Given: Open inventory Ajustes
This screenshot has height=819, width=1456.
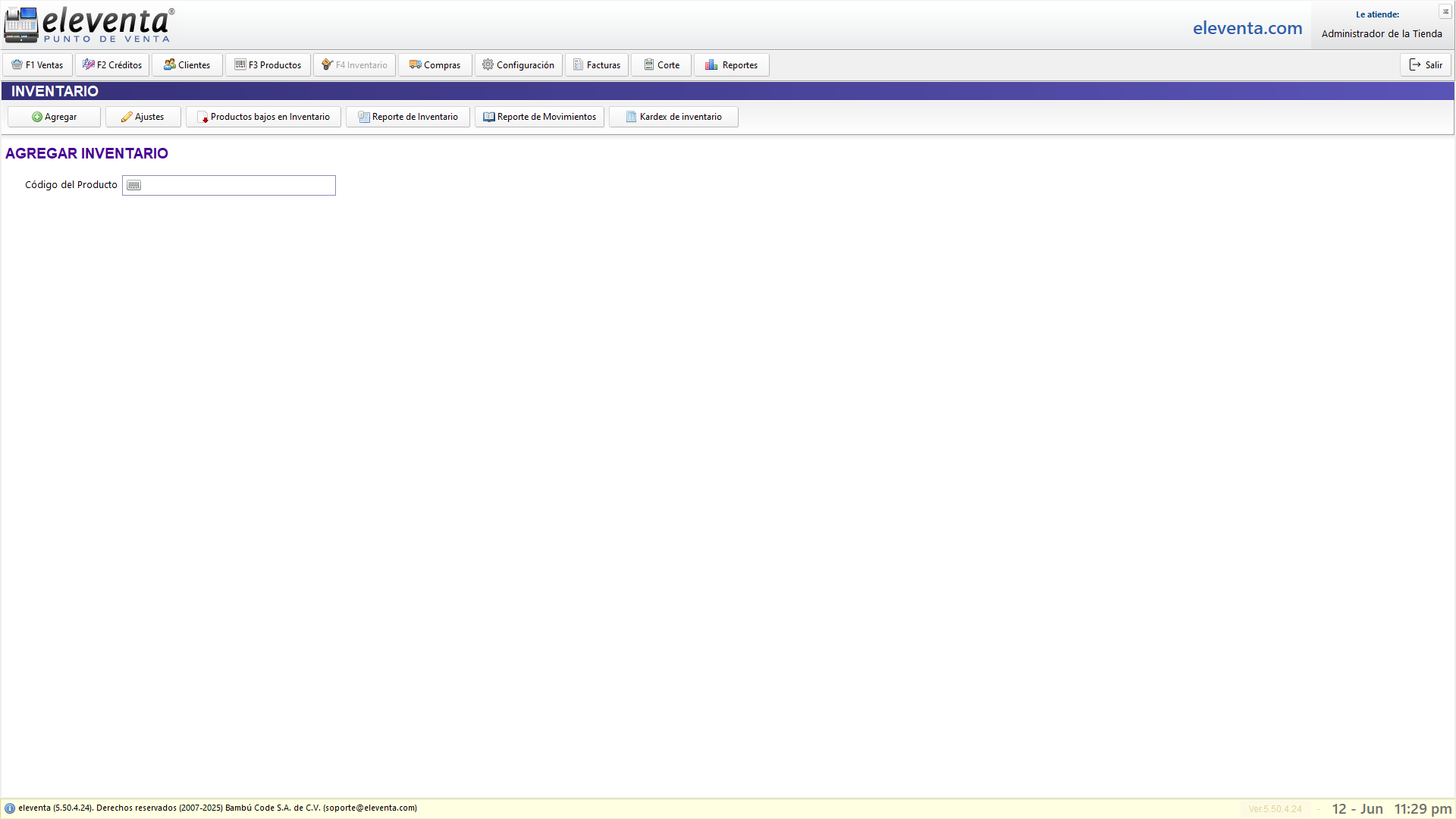Looking at the screenshot, I should (143, 117).
